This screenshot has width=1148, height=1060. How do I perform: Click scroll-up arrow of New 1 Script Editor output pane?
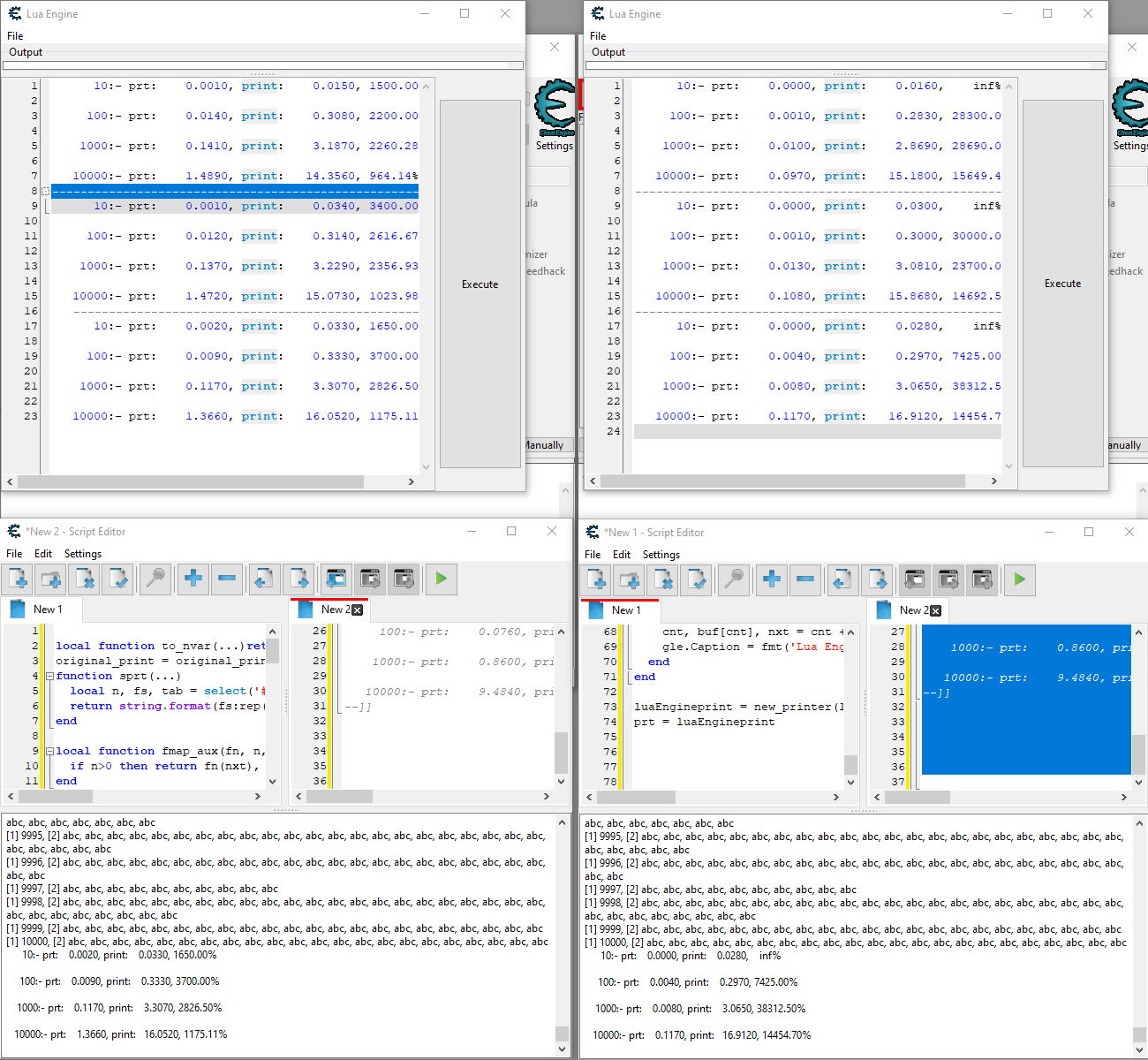[x=1140, y=823]
